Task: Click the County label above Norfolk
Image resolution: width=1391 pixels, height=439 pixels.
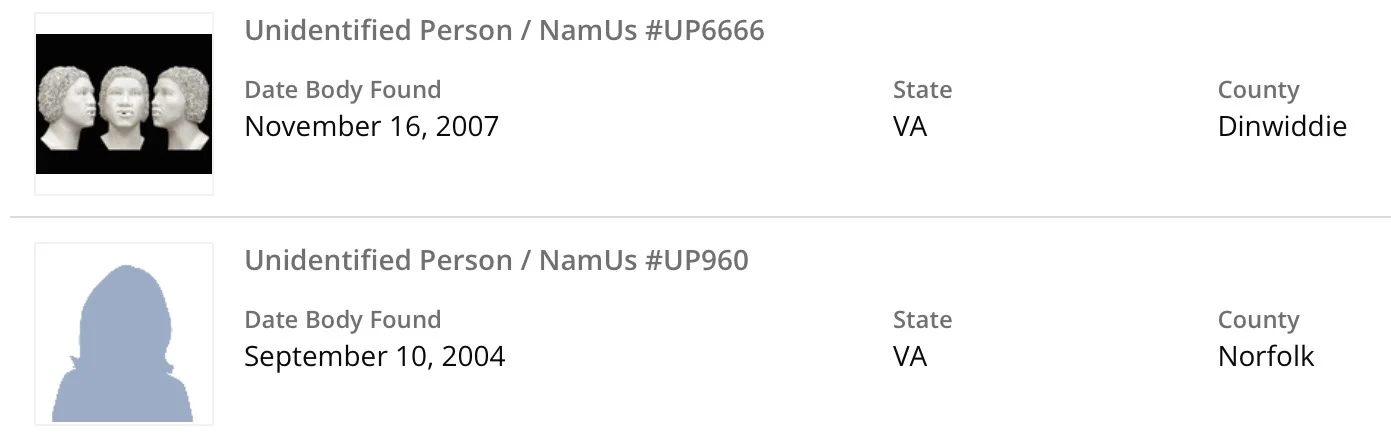Action: pos(1258,320)
